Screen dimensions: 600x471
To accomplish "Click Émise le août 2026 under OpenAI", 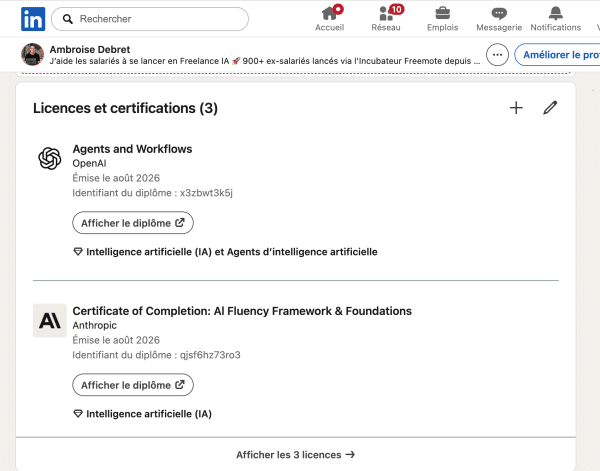I will [x=116, y=178].
